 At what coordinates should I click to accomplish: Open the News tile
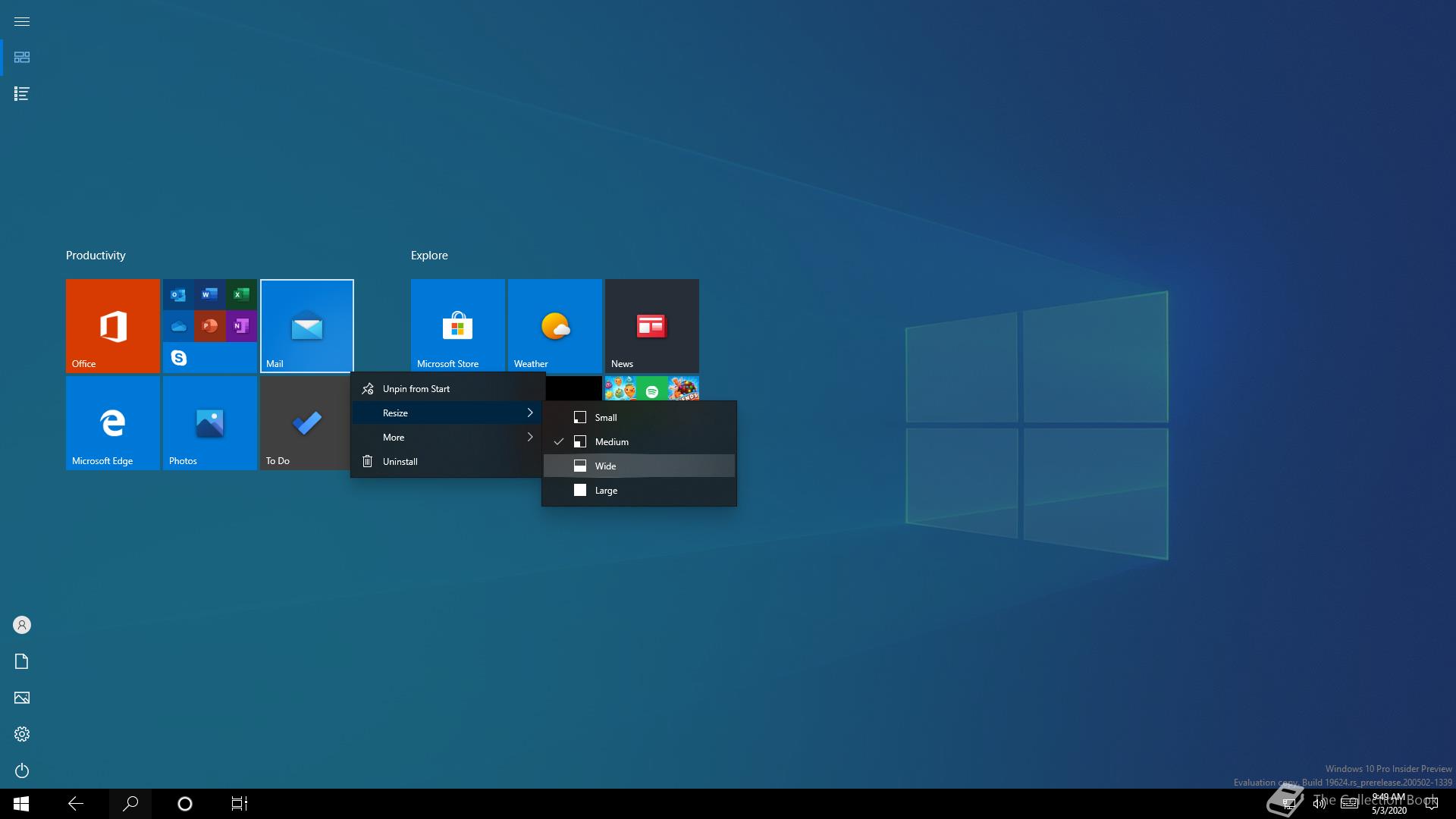652,326
